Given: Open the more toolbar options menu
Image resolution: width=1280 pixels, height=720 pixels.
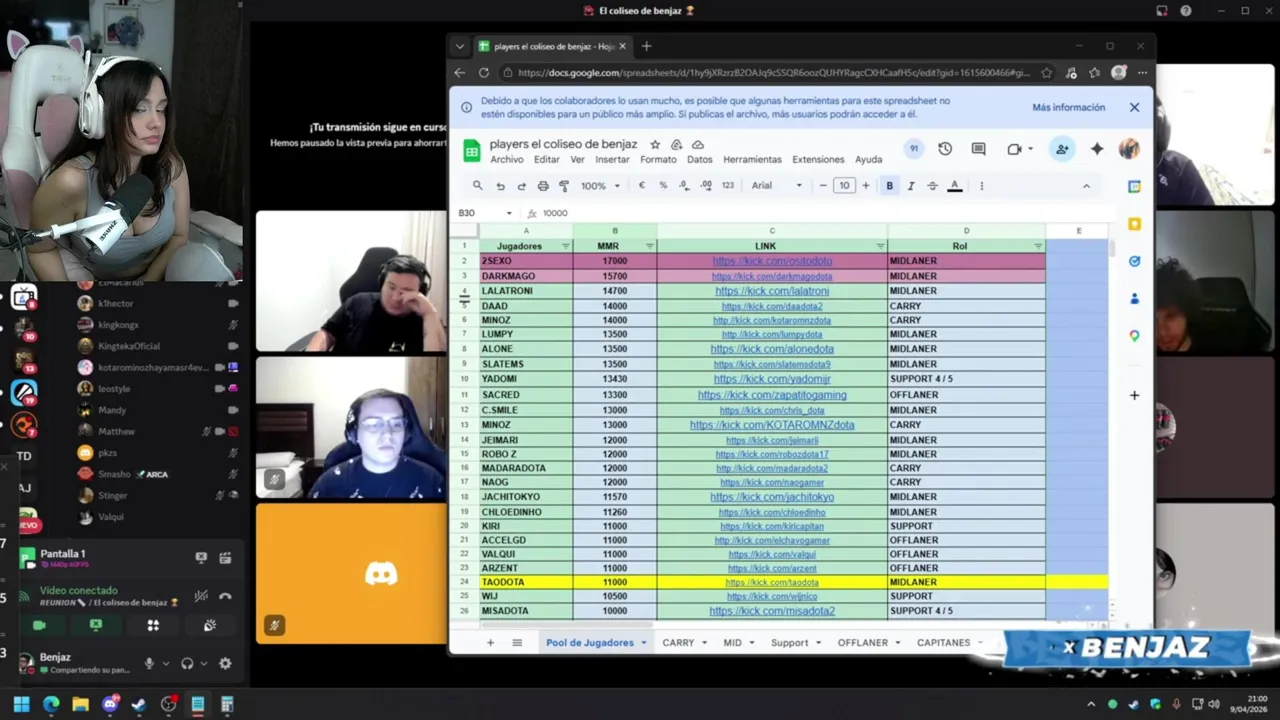Looking at the screenshot, I should (x=981, y=186).
